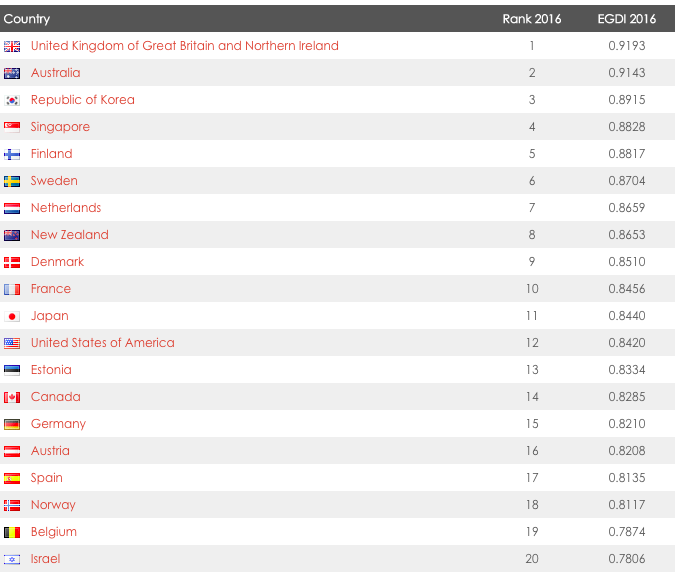Open the New Zealand country link
The height and width of the screenshot is (576, 676).
70,235
